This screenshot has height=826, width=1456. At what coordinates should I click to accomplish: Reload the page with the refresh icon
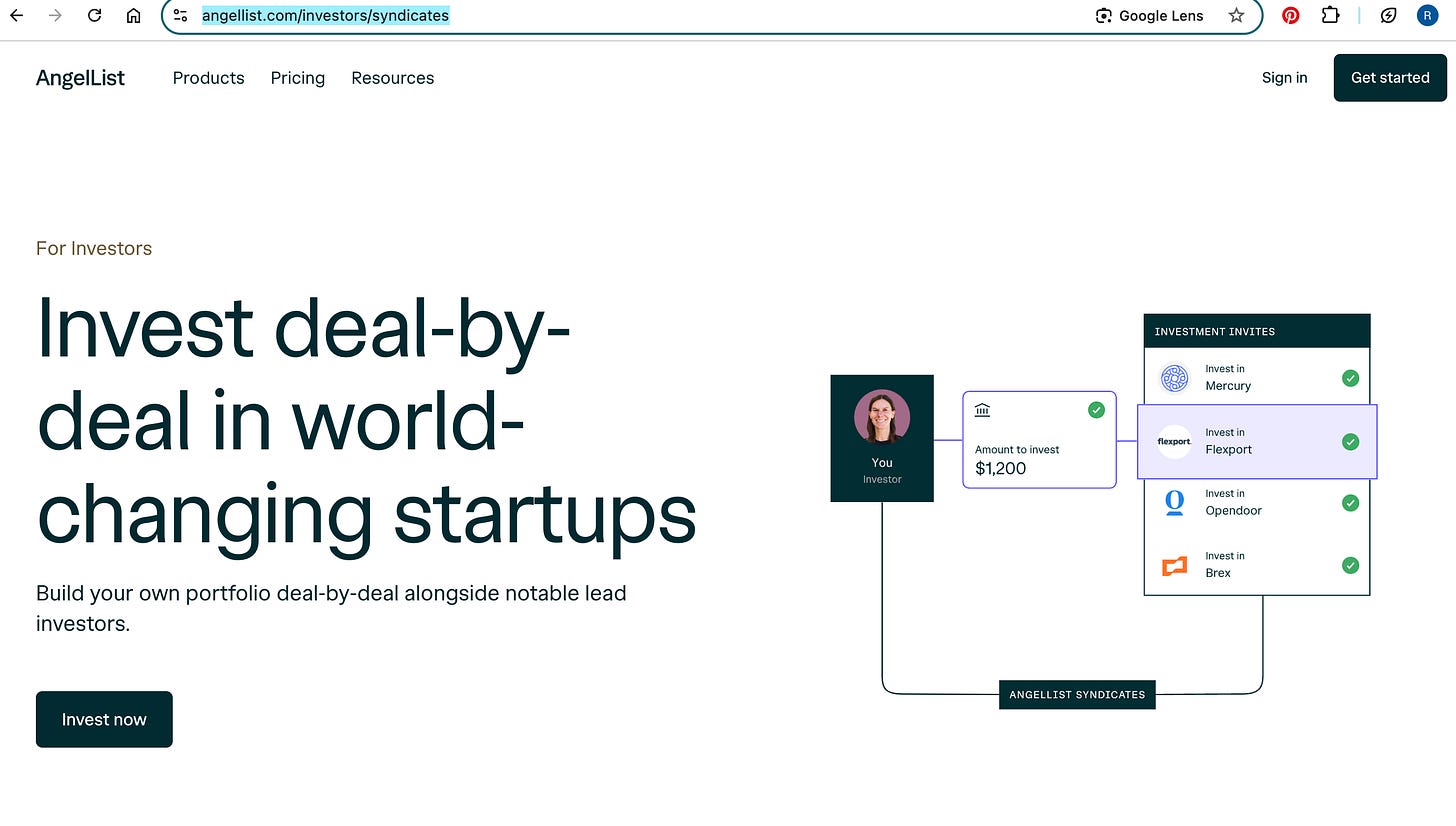pyautogui.click(x=94, y=15)
